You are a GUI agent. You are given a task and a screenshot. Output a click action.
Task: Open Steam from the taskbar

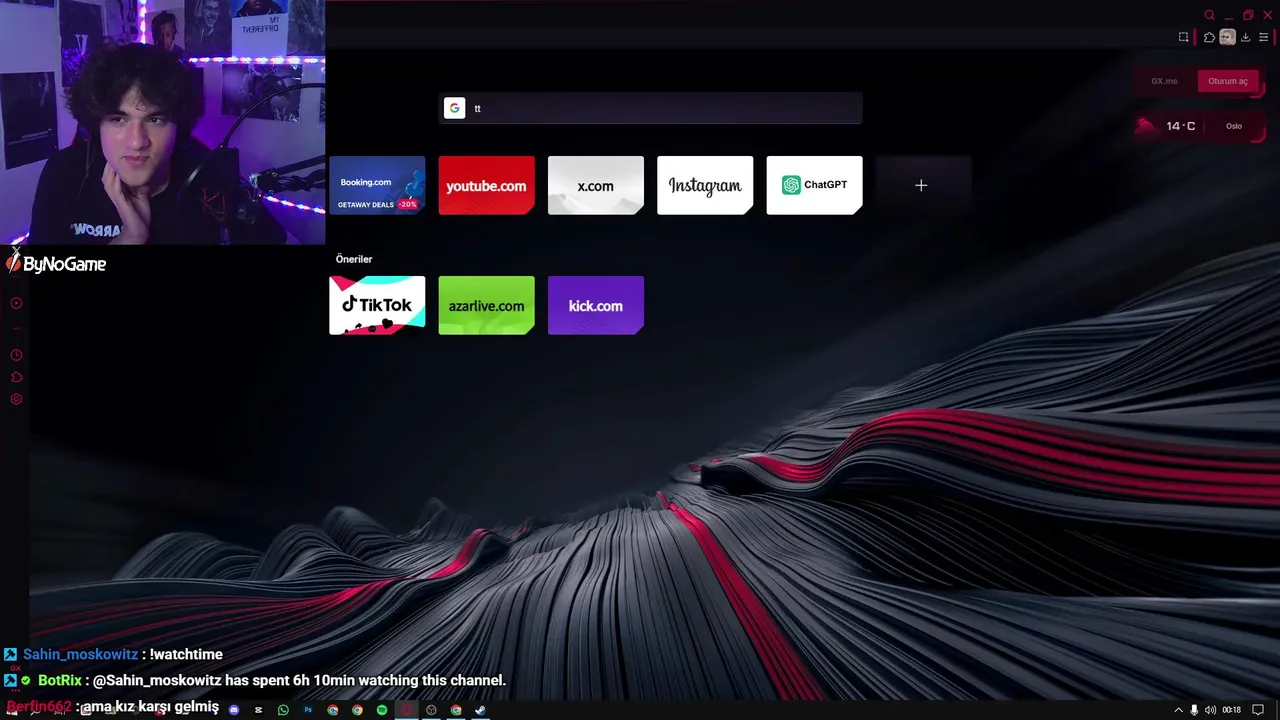[480, 710]
